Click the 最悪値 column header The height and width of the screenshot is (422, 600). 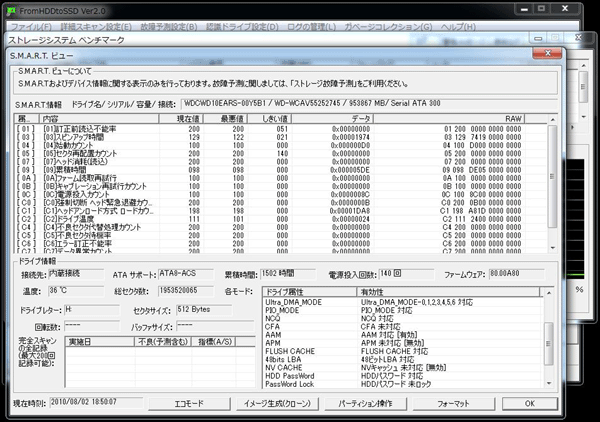tap(225, 119)
